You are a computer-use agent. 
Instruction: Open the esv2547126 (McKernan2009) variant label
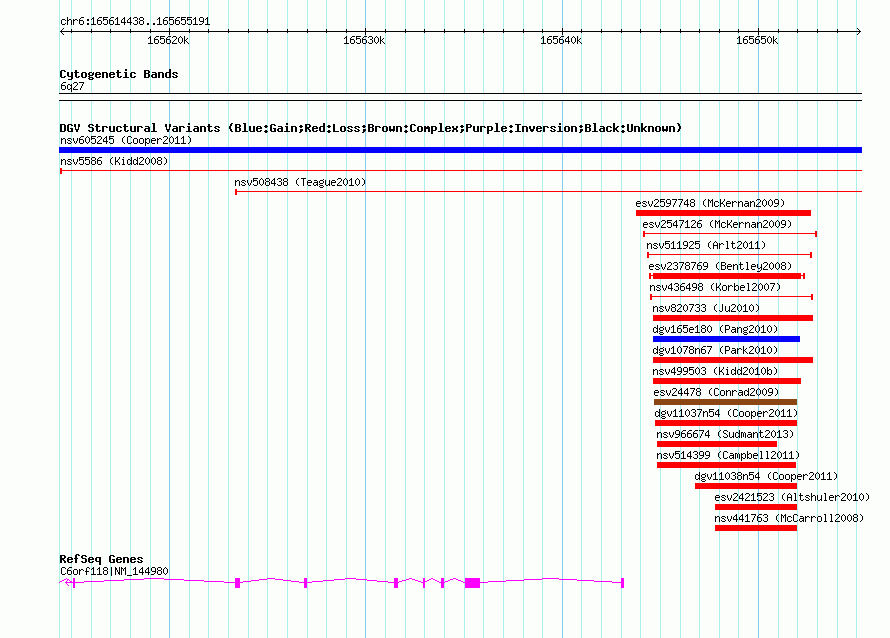coord(717,225)
